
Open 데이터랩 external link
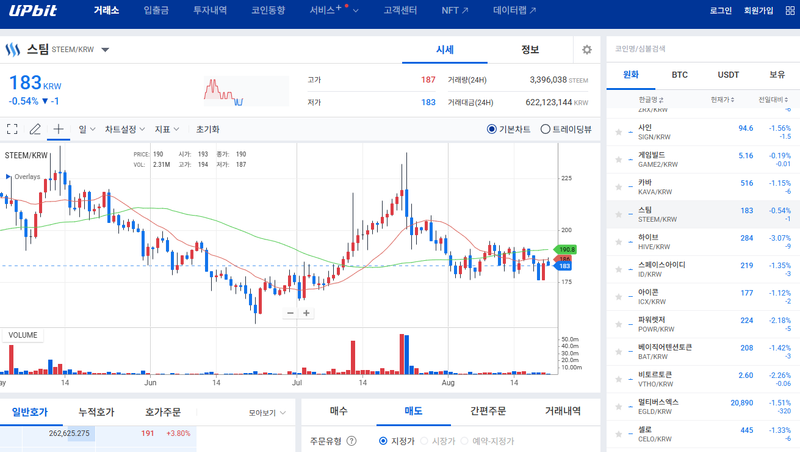pyautogui.click(x=514, y=10)
